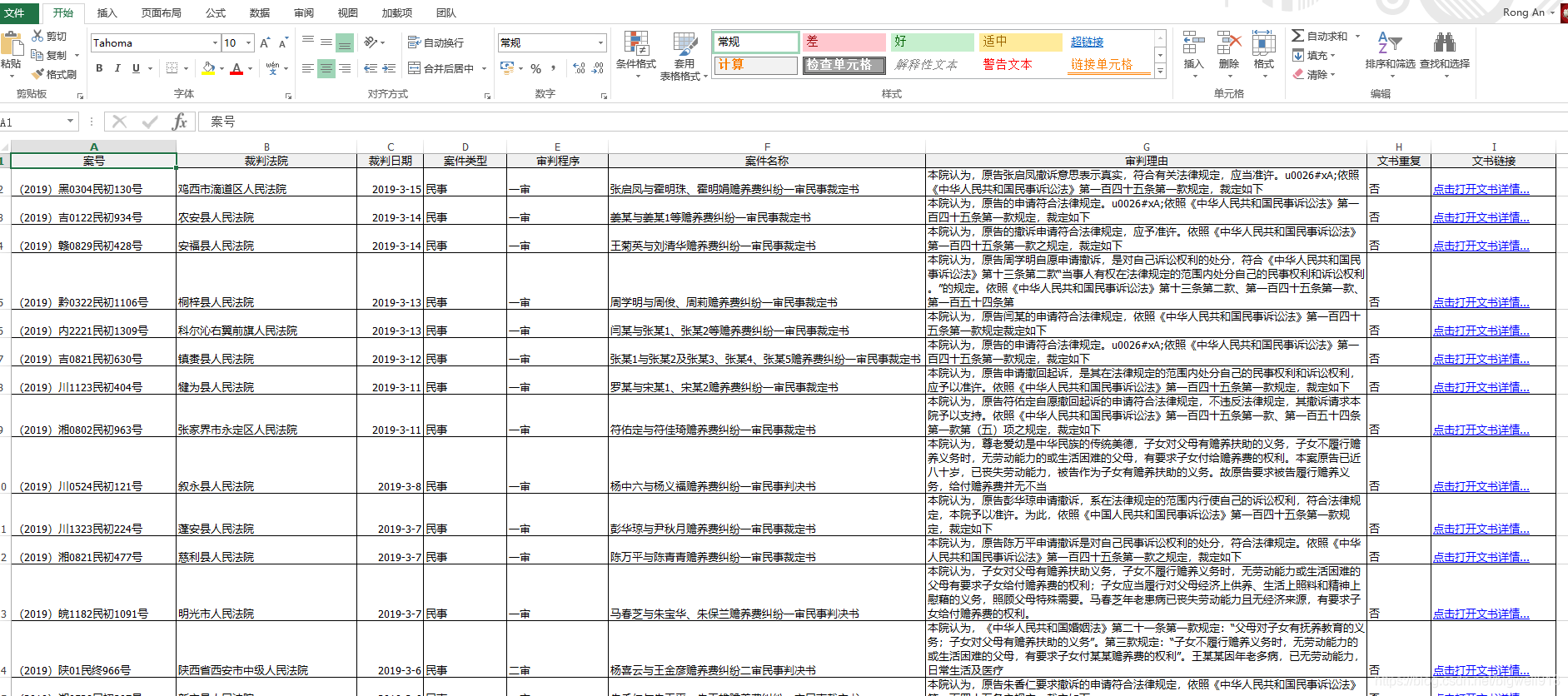Toggle center text alignment

(326, 68)
